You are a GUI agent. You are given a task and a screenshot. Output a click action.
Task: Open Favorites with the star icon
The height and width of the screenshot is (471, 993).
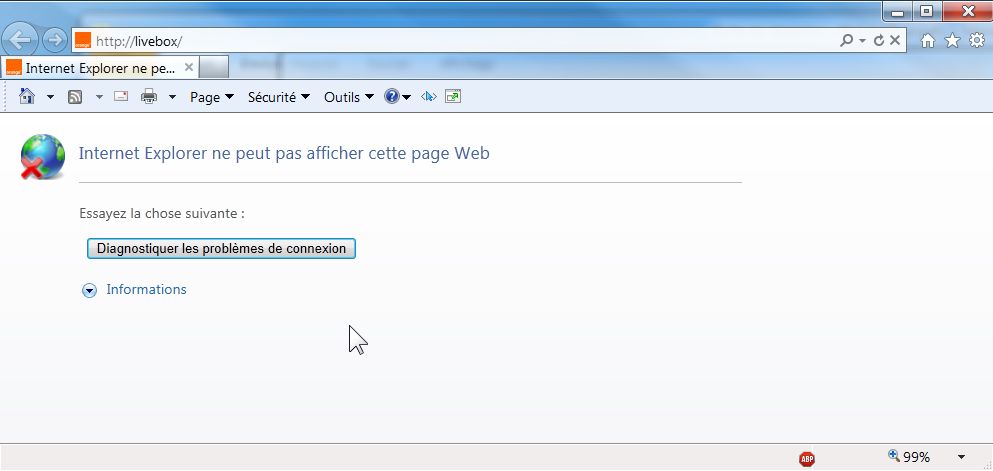coord(952,41)
